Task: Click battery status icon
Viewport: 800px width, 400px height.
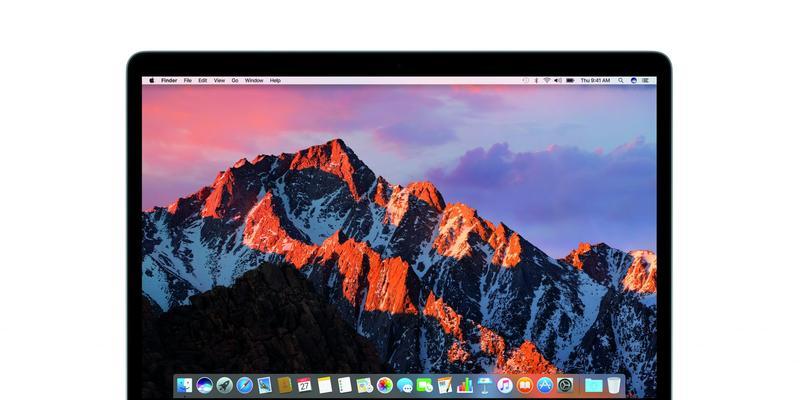Action: point(570,80)
